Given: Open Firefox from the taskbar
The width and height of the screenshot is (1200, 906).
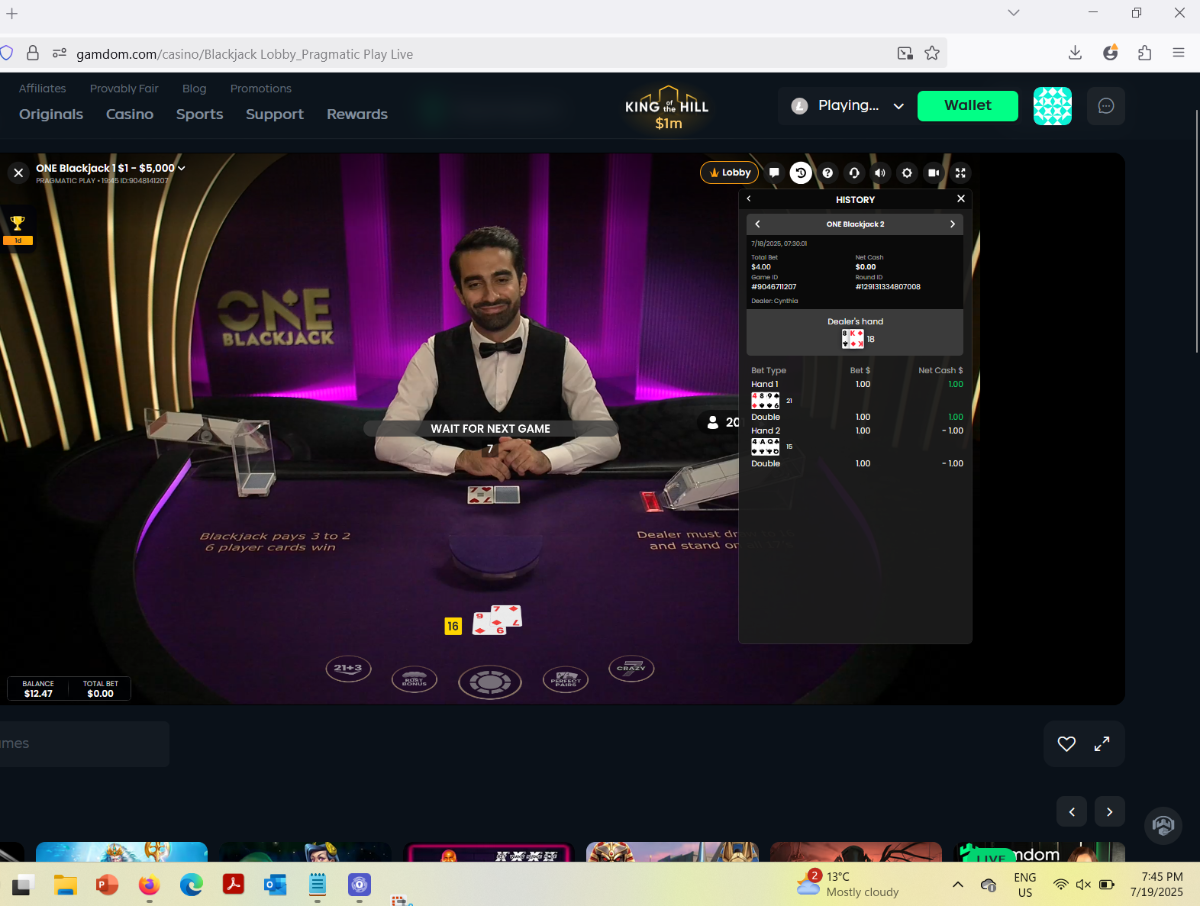Looking at the screenshot, I should [149, 885].
